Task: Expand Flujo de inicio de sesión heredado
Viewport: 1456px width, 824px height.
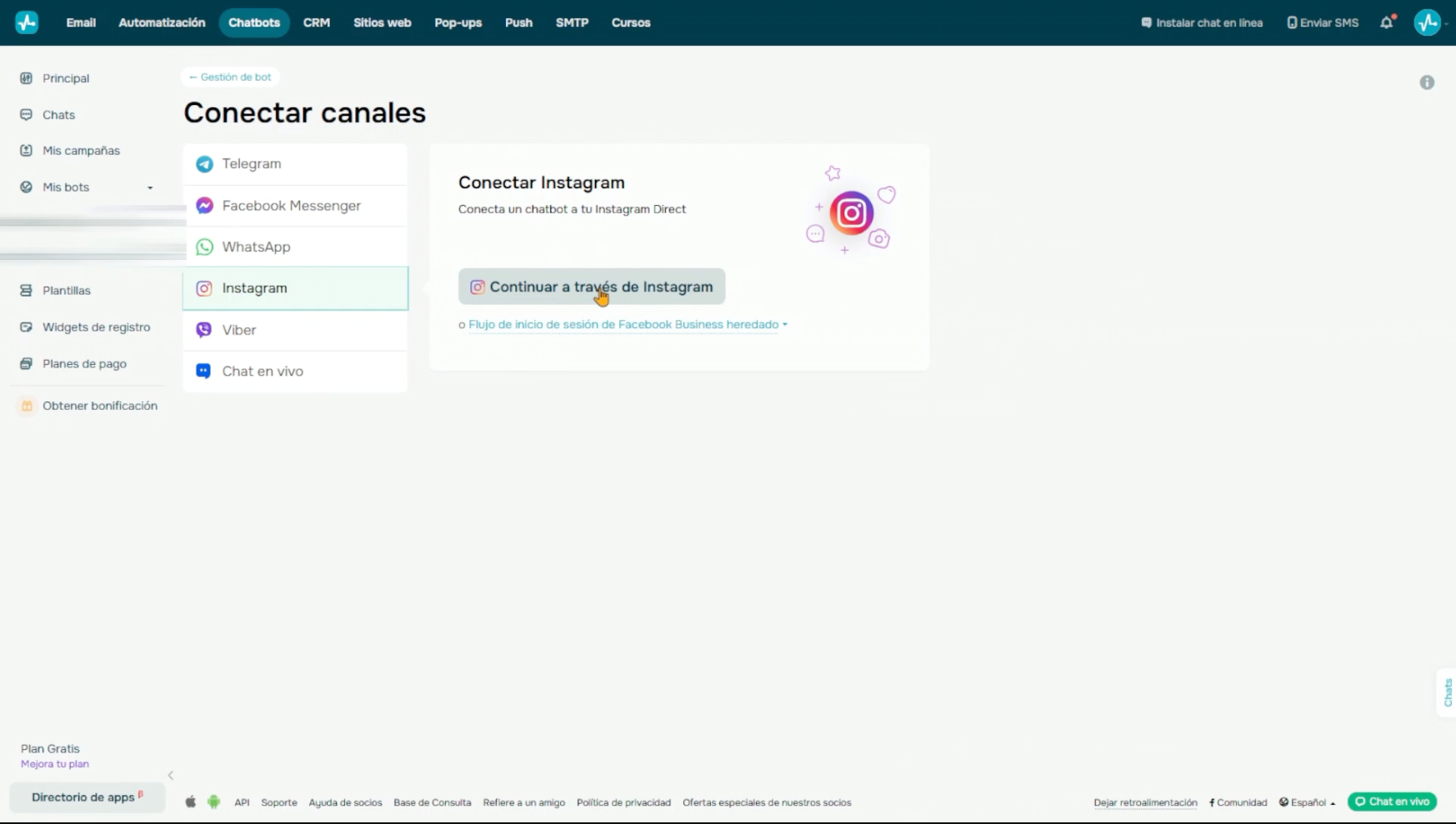Action: [x=628, y=325]
